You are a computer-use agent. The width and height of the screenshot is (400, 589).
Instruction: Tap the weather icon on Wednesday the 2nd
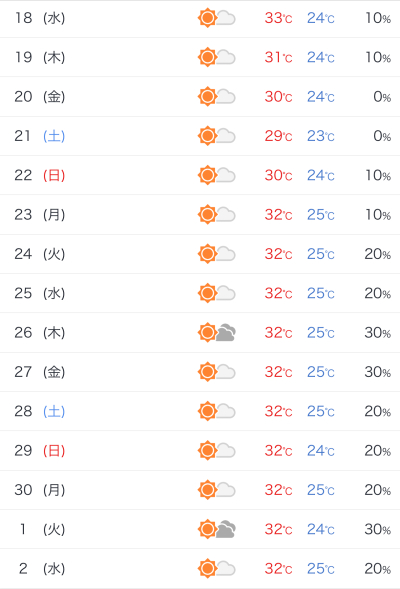216,568
